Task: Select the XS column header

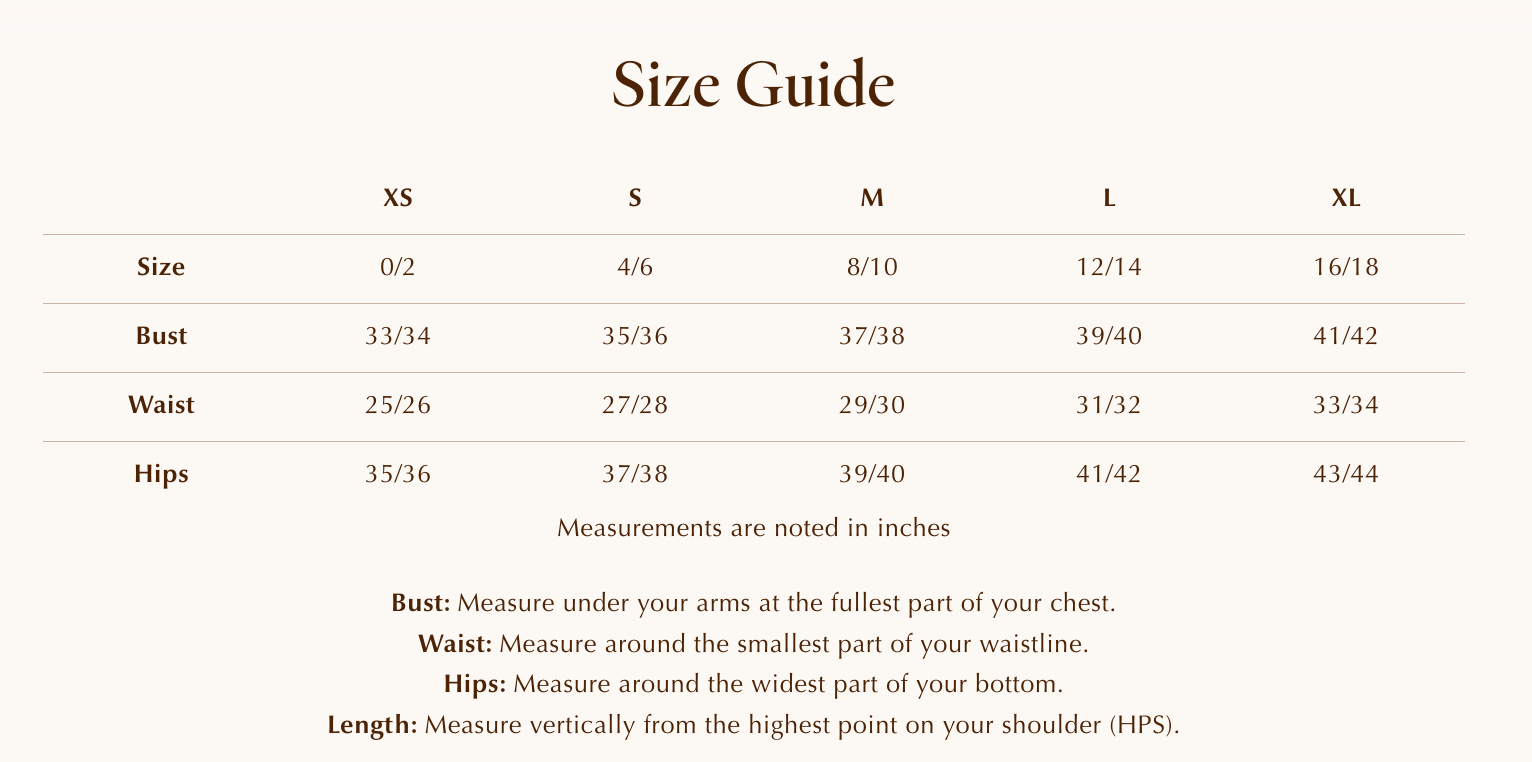Action: [x=398, y=198]
